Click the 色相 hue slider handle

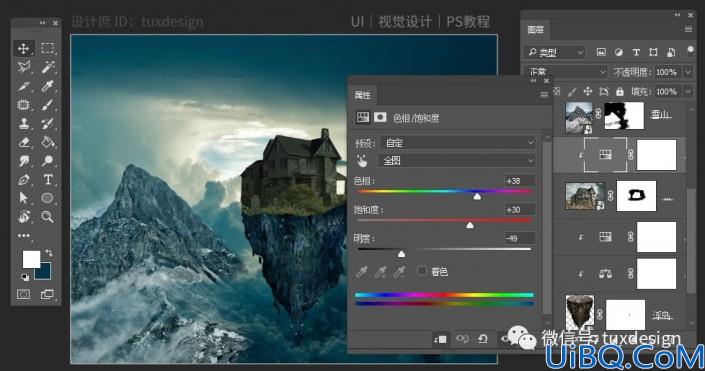477,196
